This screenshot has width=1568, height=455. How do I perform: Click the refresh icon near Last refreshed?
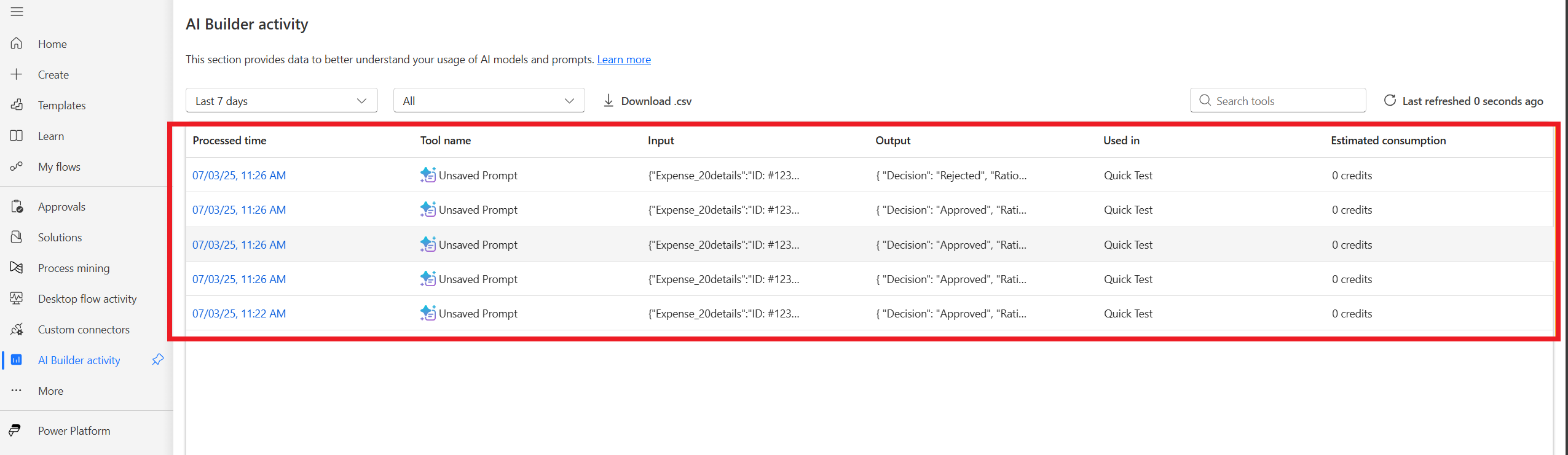pyautogui.click(x=1391, y=100)
